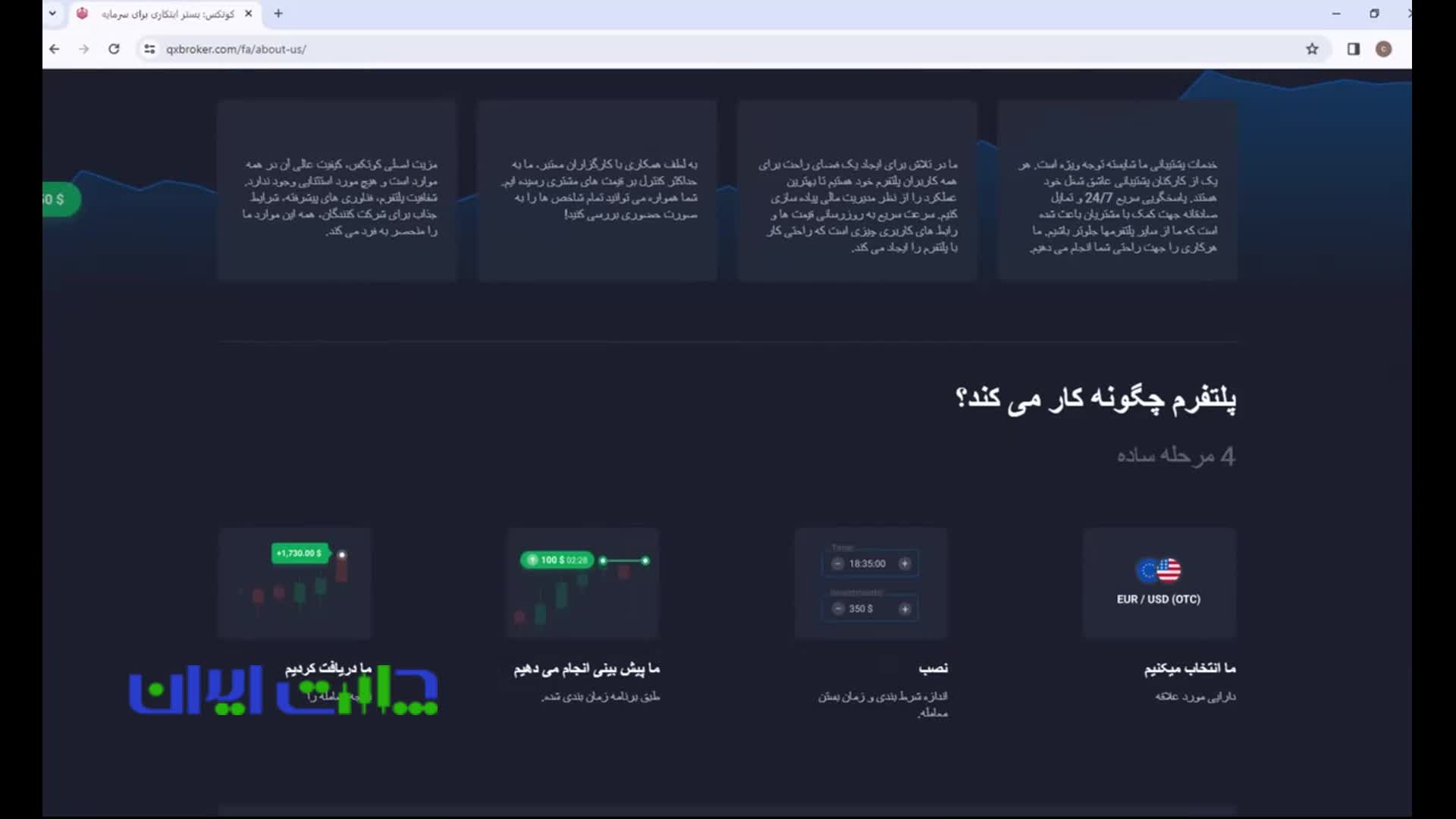Viewport: 1456px width, 819px height.
Task: Open the browser side panel icon
Action: tap(1353, 49)
